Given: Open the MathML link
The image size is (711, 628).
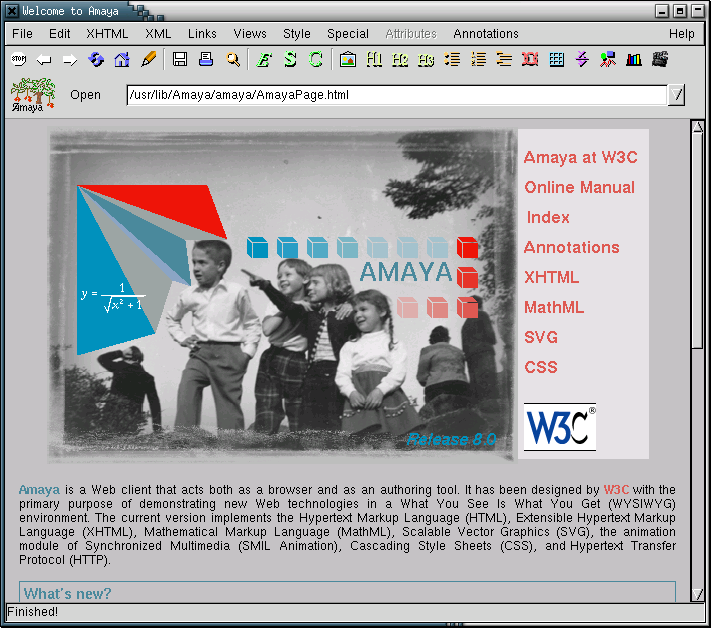Looking at the screenshot, I should coord(554,307).
